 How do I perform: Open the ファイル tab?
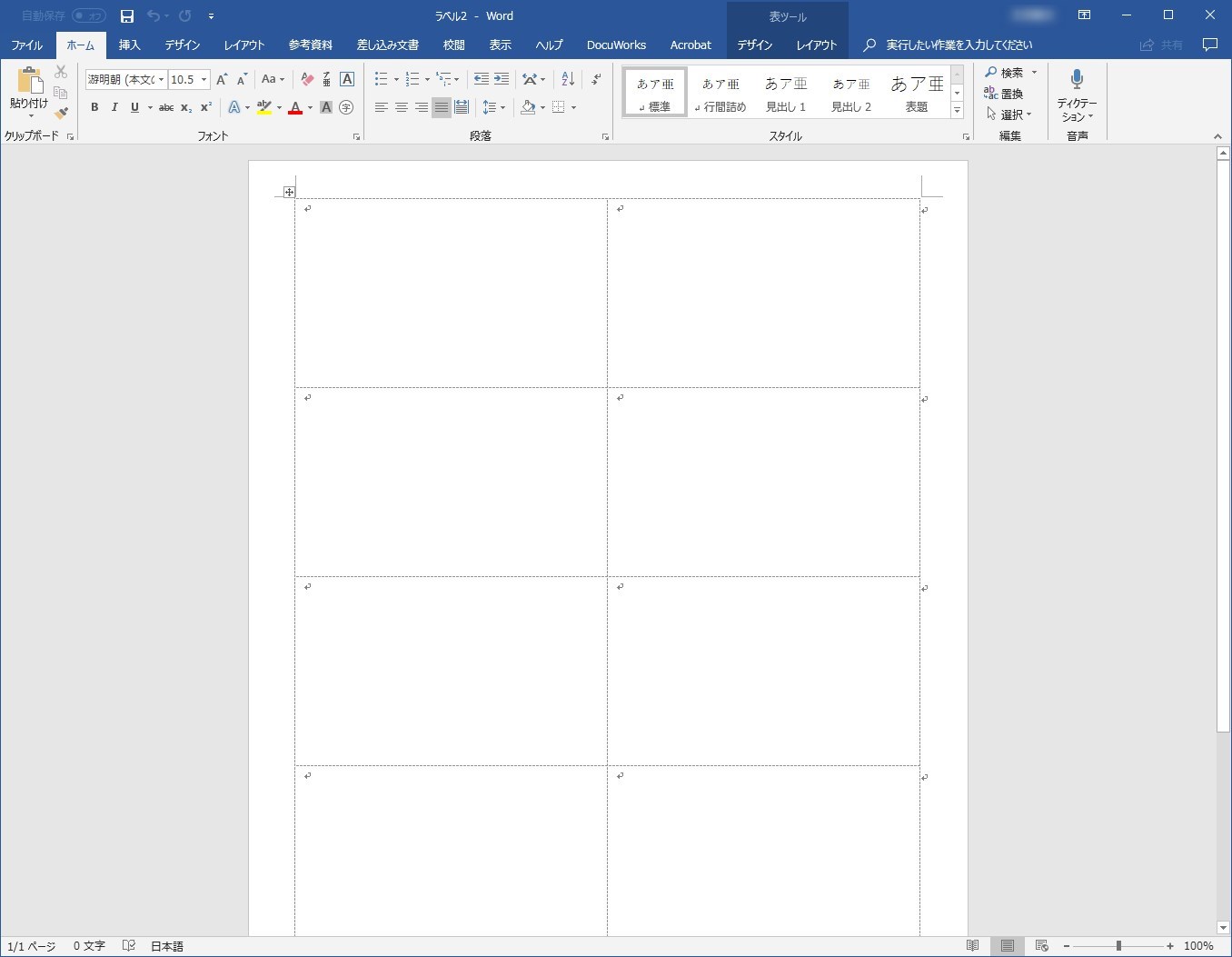click(x=26, y=45)
